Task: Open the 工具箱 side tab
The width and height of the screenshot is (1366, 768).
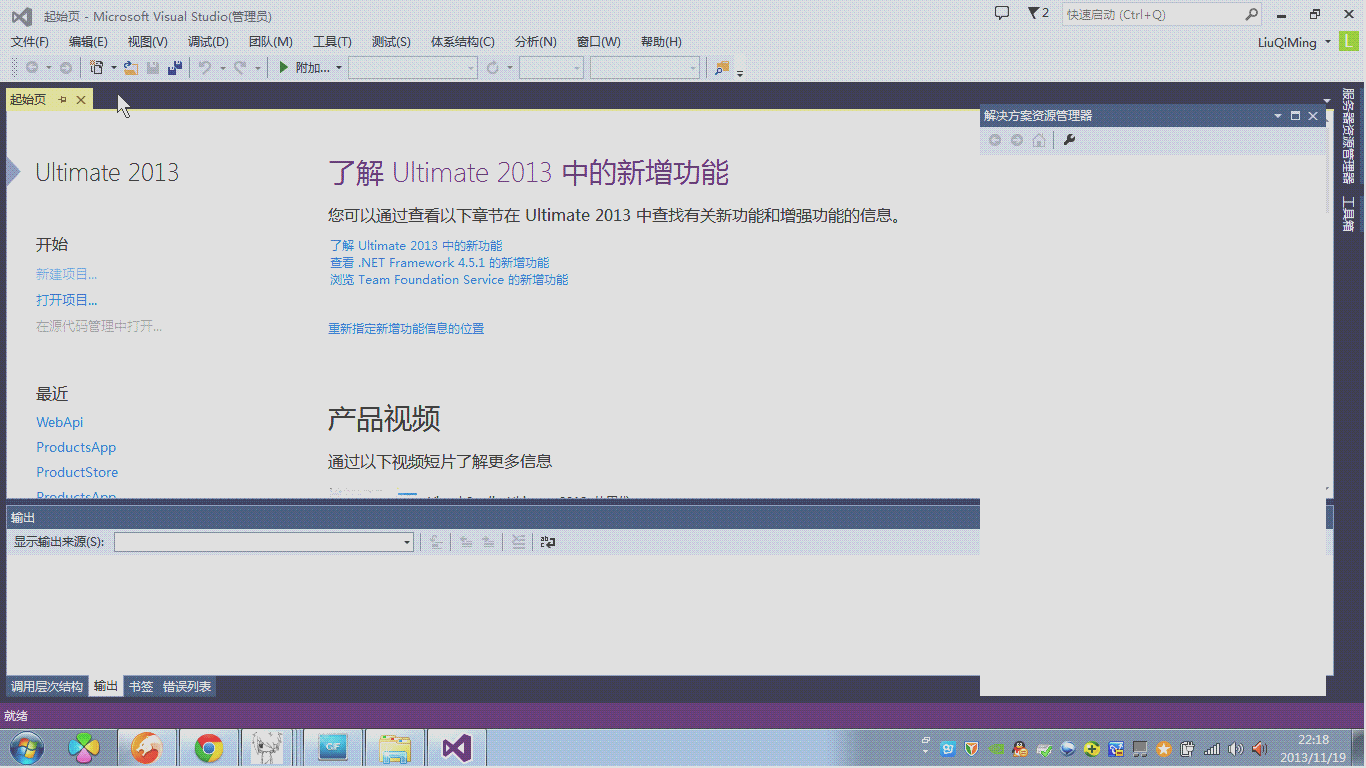Action: [1348, 214]
